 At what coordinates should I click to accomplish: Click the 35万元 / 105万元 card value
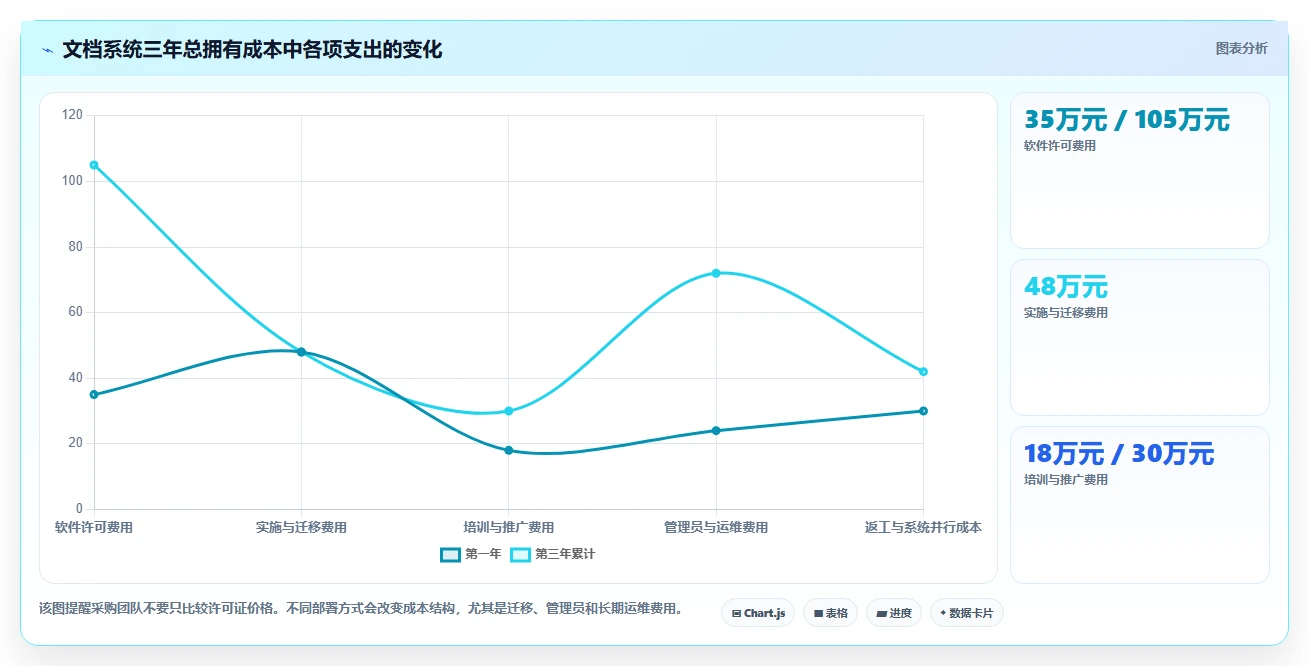coord(1126,120)
